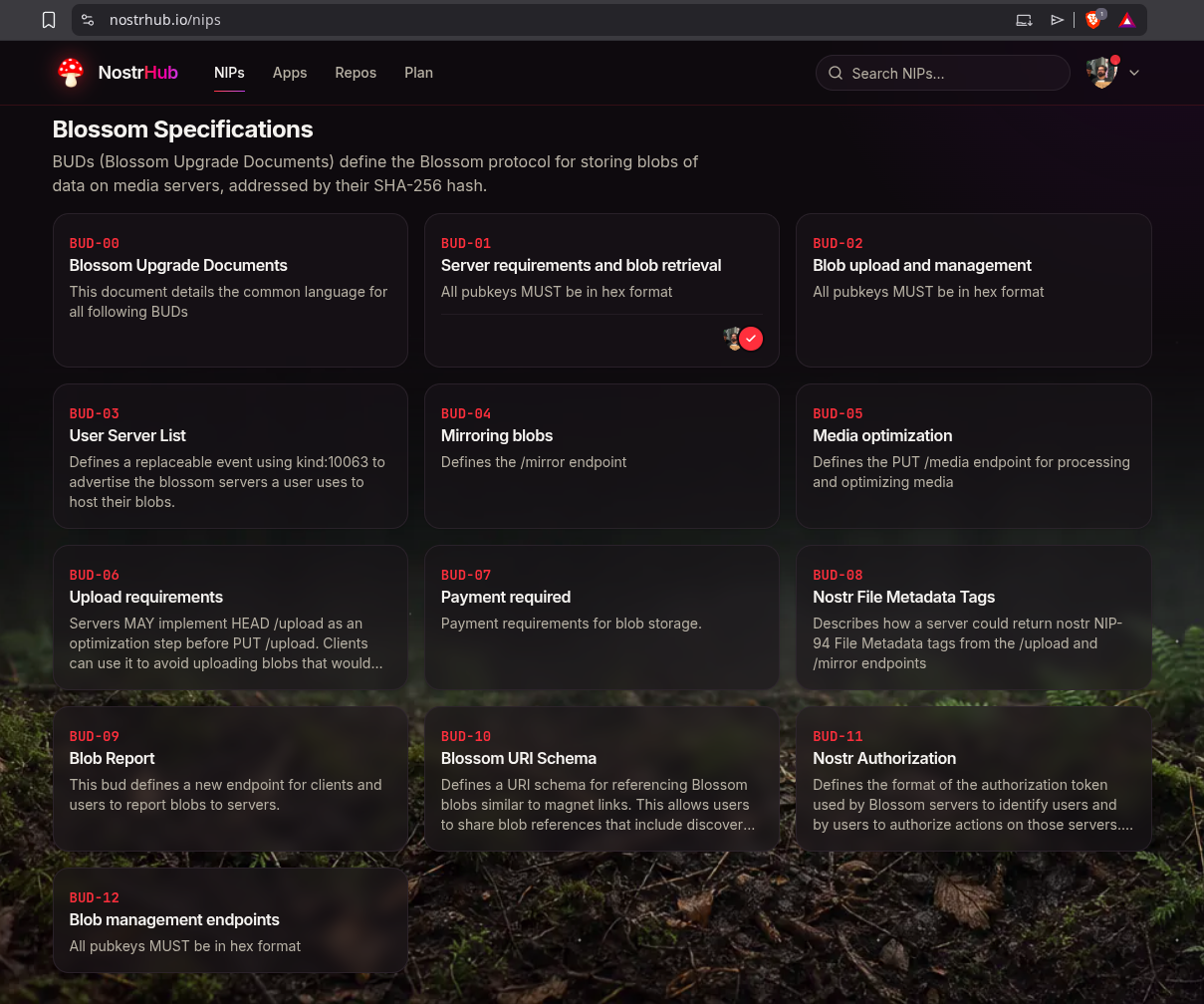Viewport: 1204px width, 1004px height.
Task: Open BUD-03 User Server List card
Action: pos(230,456)
